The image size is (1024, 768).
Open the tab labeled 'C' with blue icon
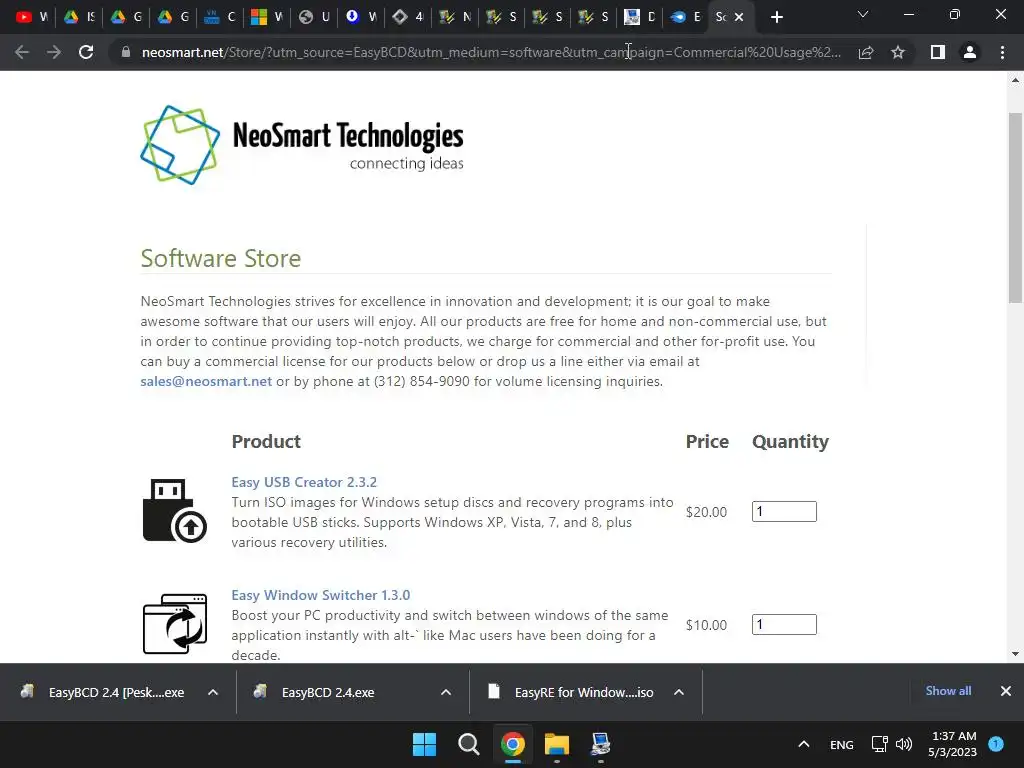(219, 17)
